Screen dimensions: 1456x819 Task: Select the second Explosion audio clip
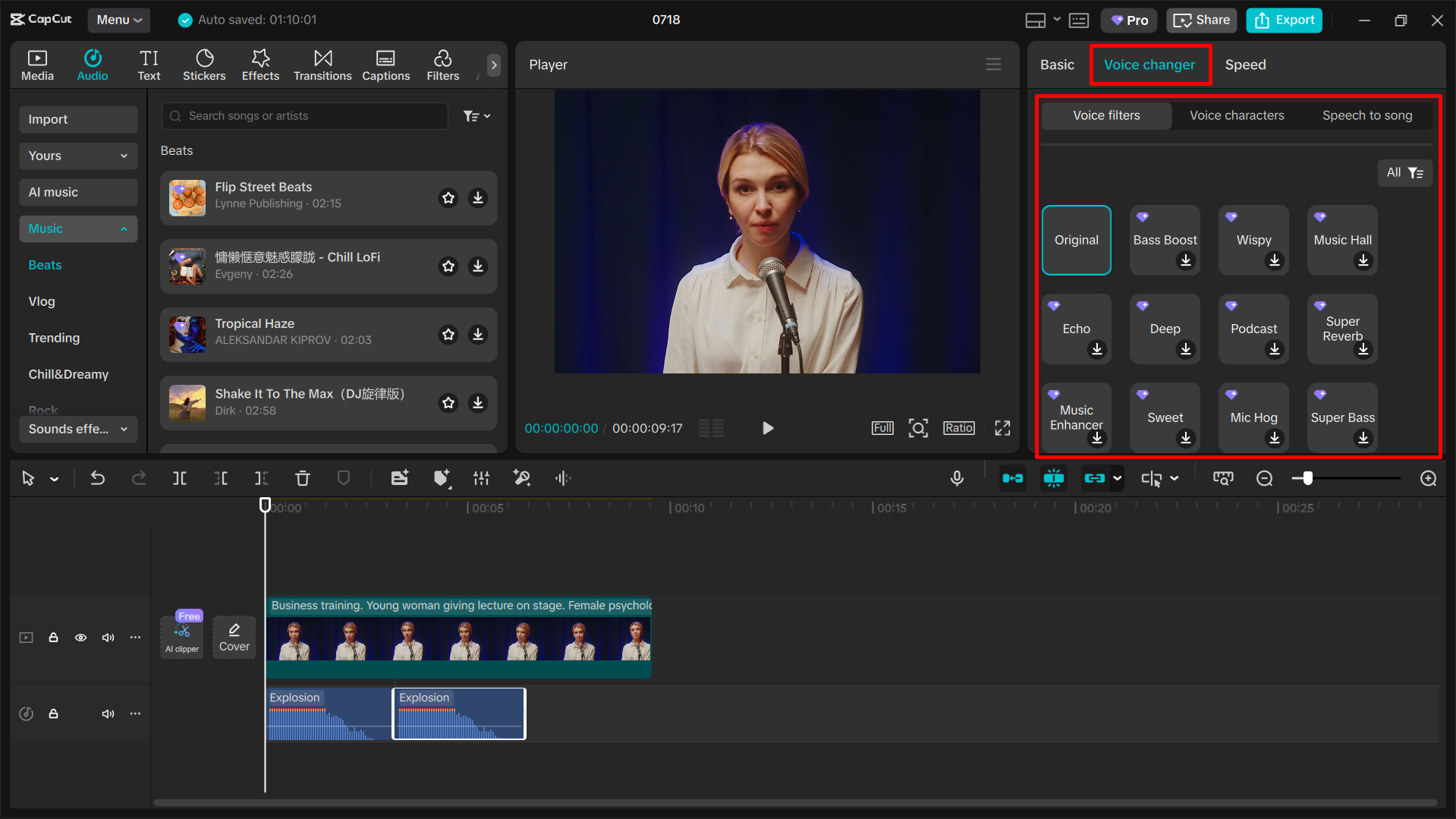459,713
